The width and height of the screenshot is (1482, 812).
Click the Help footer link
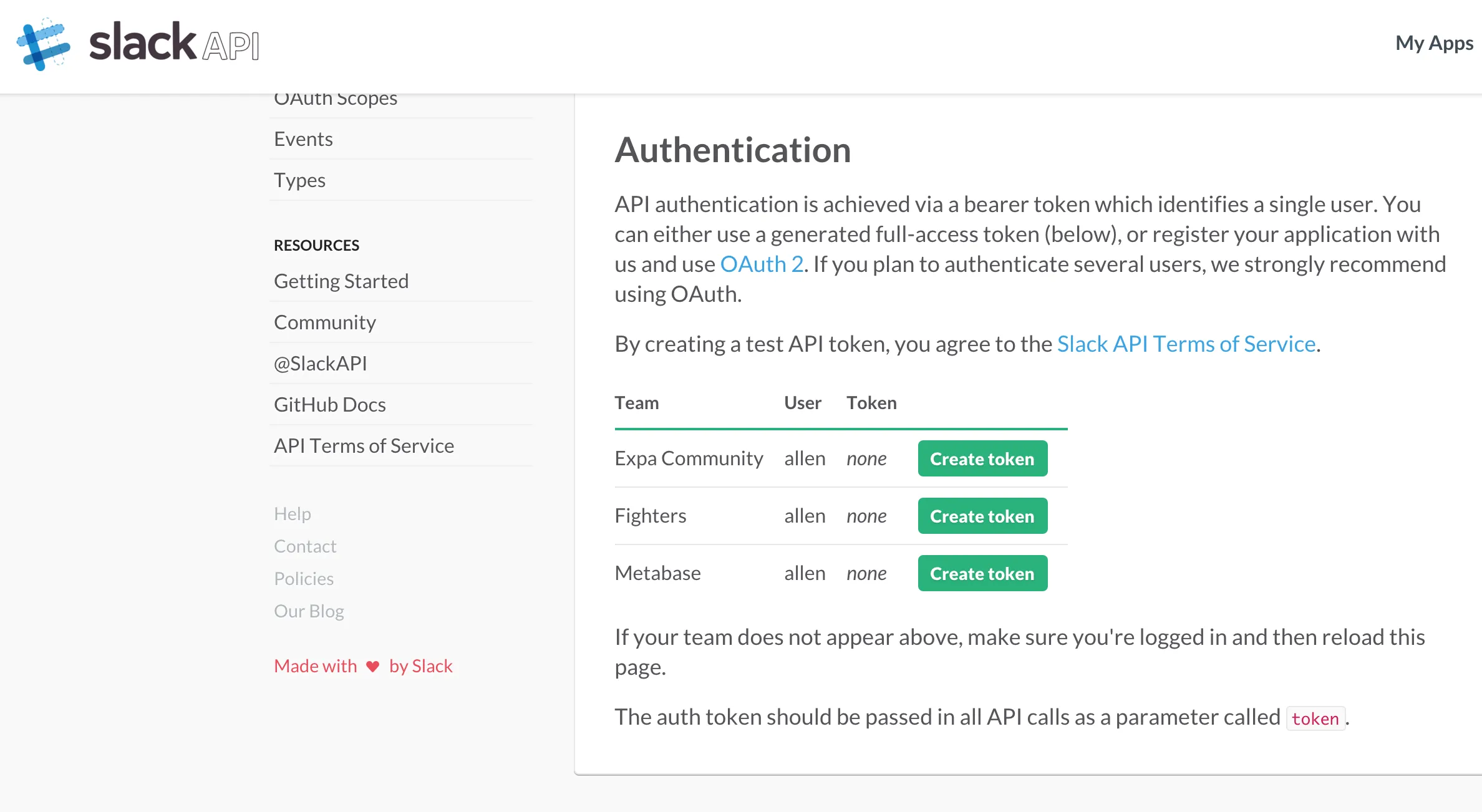[293, 513]
